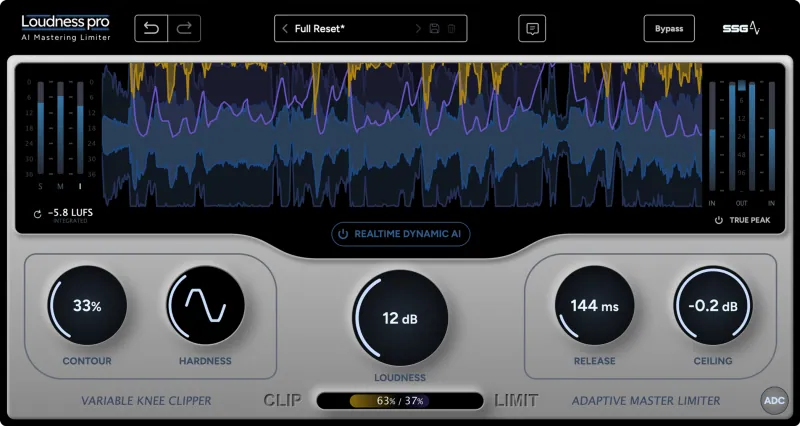Click the VARIABLE KNEE CLIPPER label
800x426 pixels.
coord(146,401)
